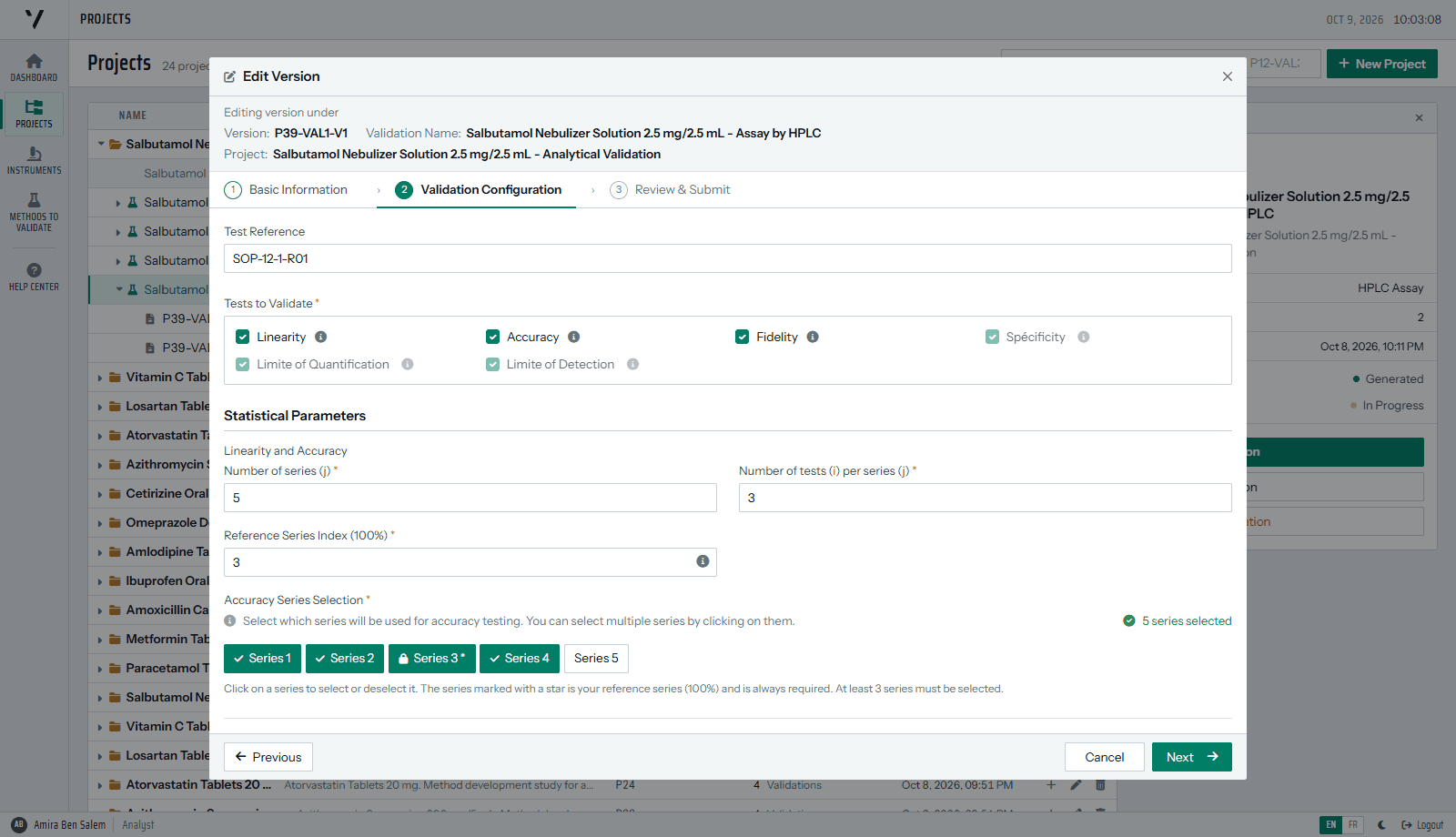Expand the Metformin Tab project folder
The width and height of the screenshot is (1456, 837).
pos(100,640)
